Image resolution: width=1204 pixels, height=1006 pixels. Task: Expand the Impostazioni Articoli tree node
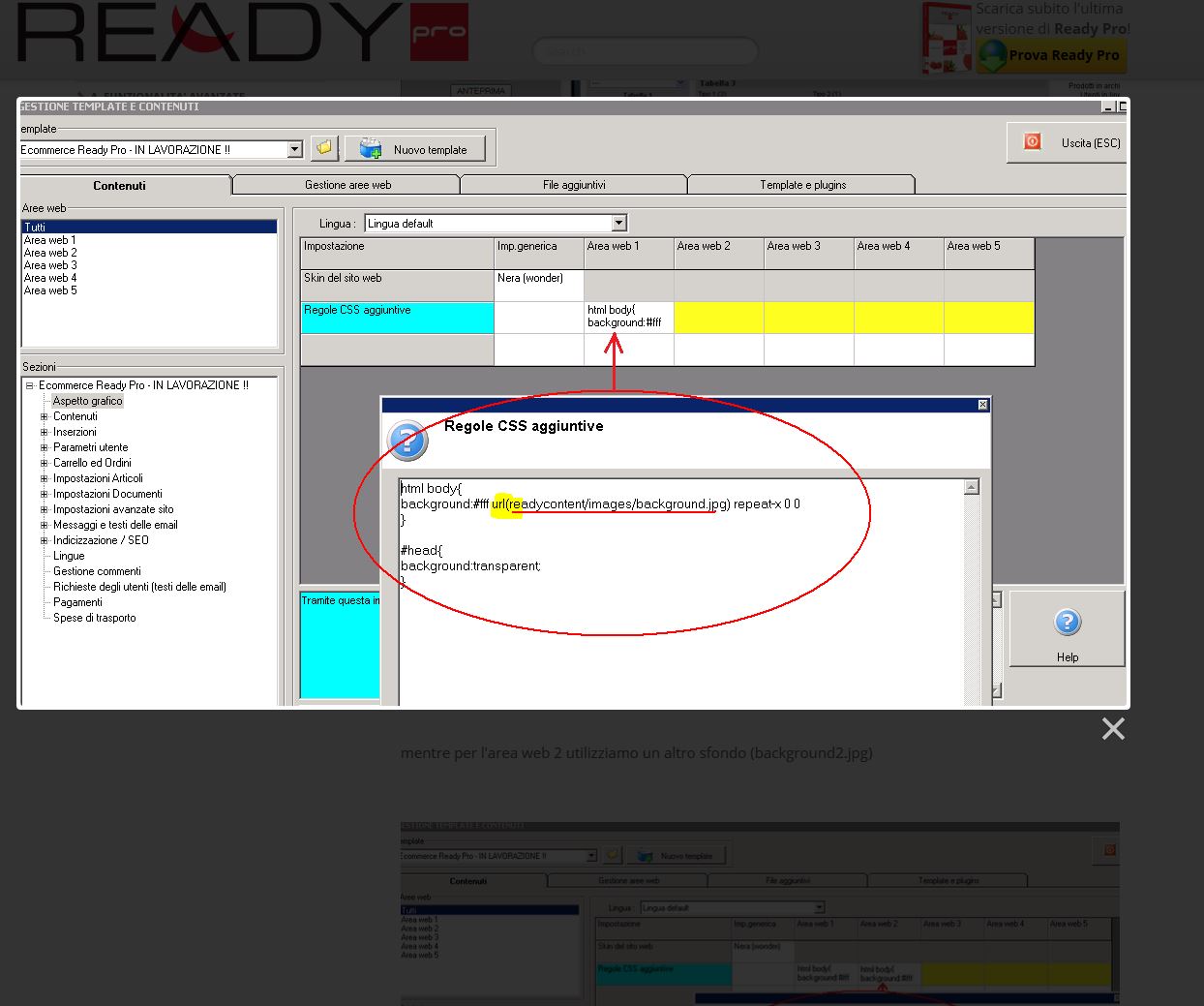pyautogui.click(x=44, y=478)
